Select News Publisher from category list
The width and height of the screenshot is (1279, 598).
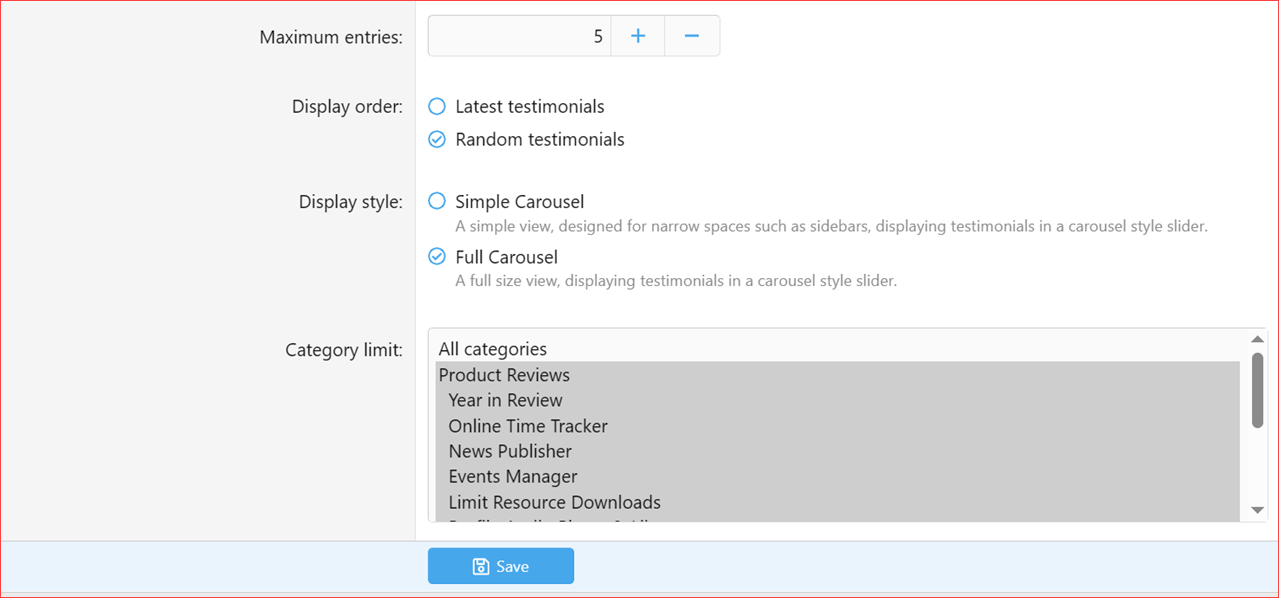point(510,451)
